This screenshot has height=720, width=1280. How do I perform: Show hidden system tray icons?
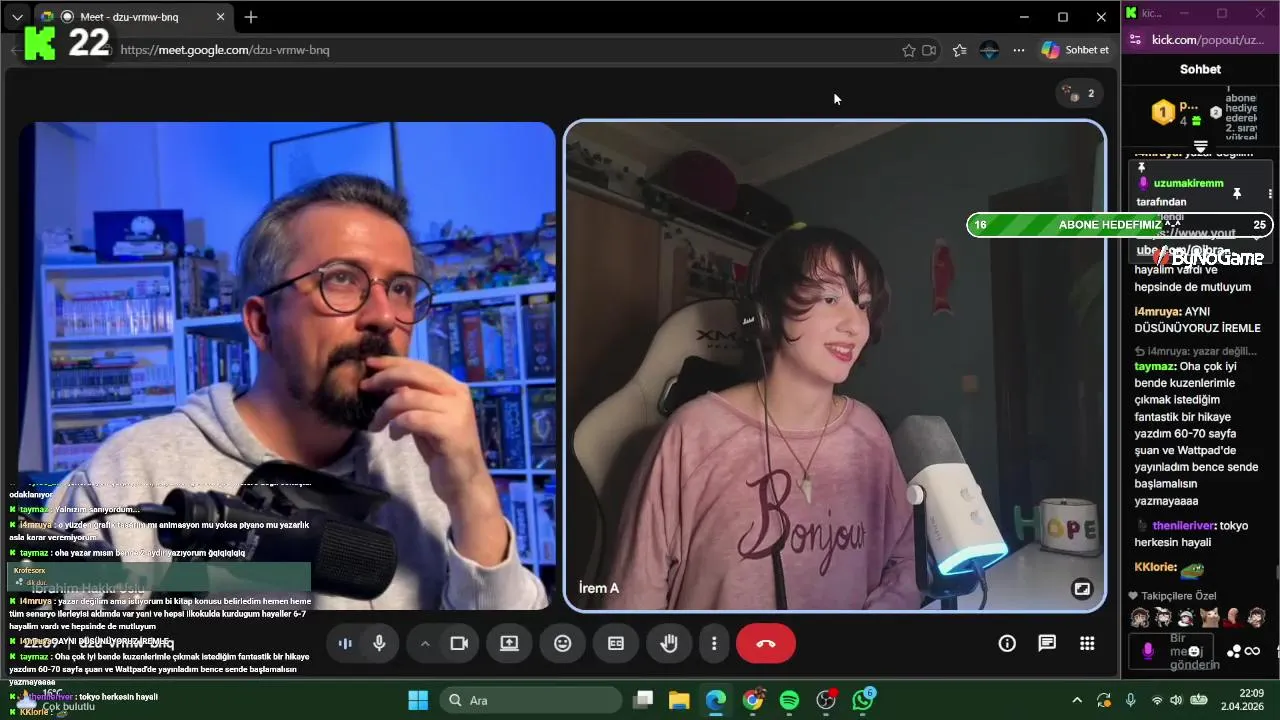[1077, 700]
